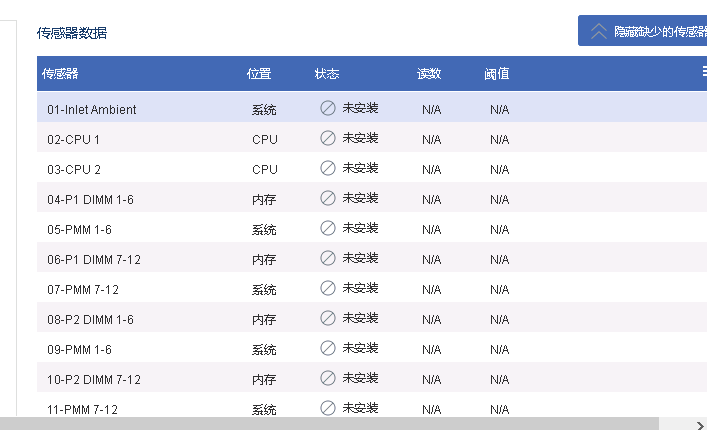
Task: Sort by 状态 column header
Action: click(327, 73)
